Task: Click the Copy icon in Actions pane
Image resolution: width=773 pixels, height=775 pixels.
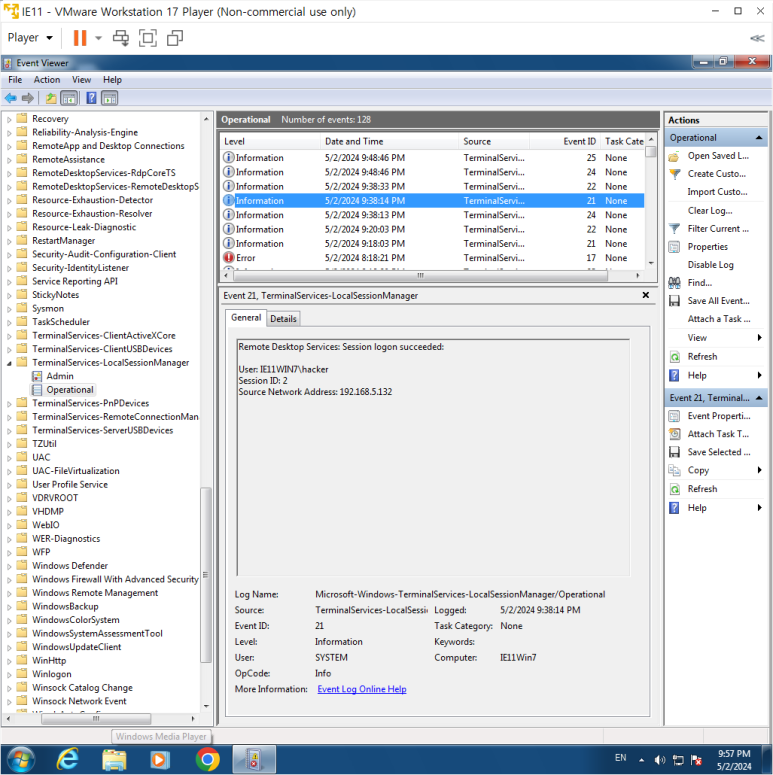Action: (674, 470)
